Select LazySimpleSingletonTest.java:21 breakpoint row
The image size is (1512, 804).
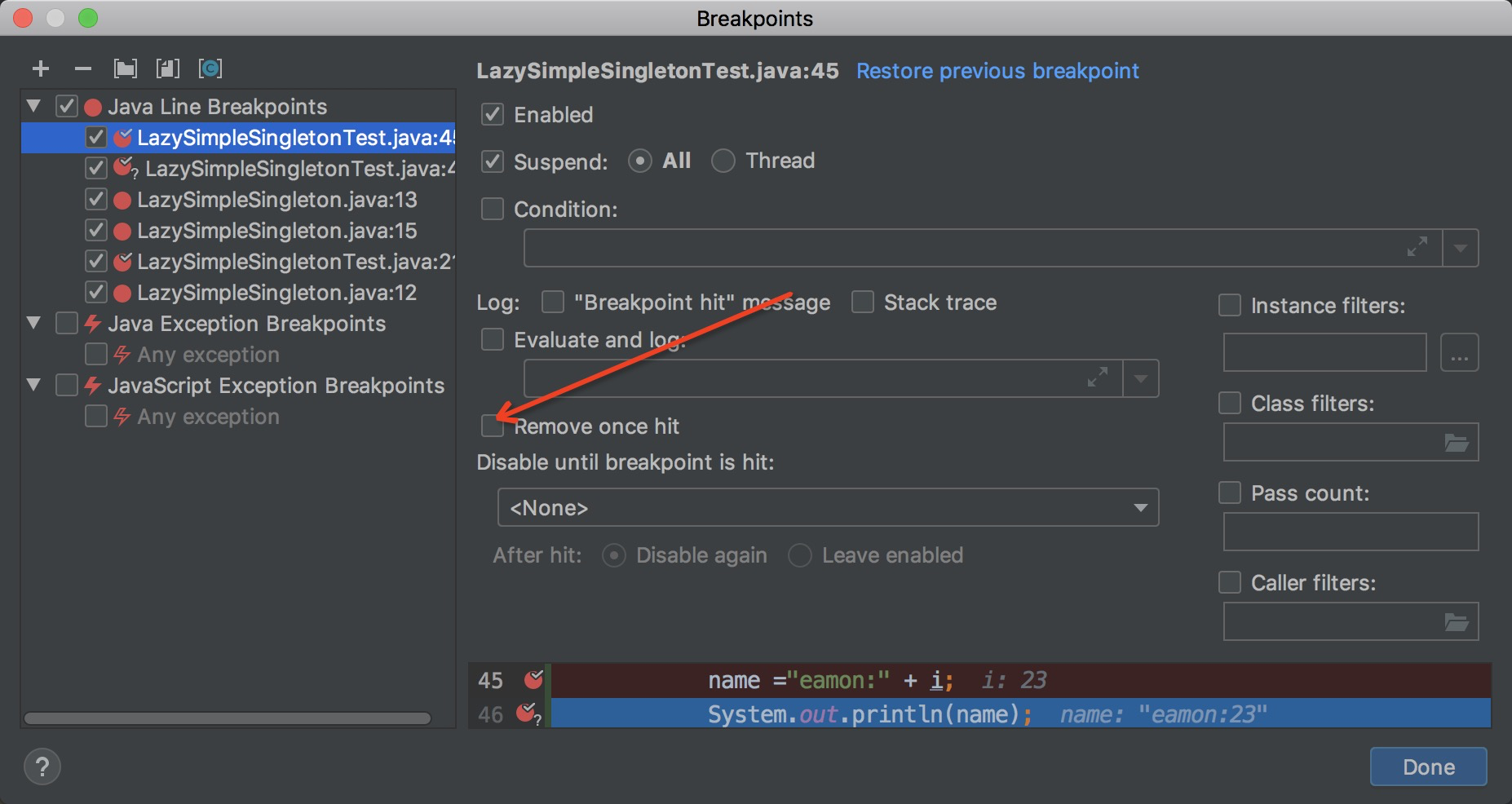(x=238, y=262)
